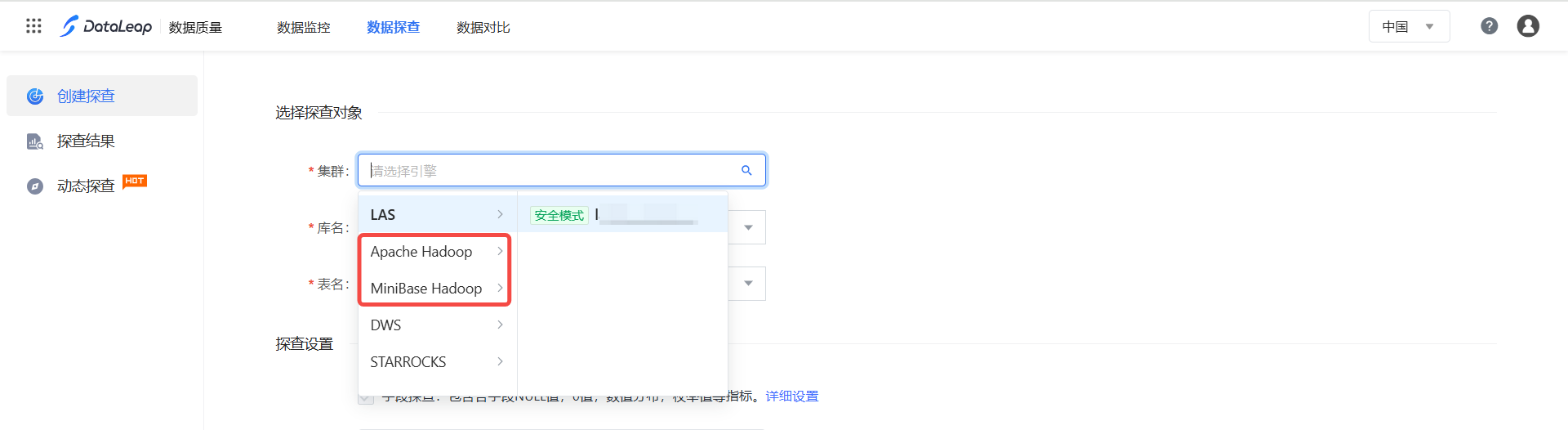This screenshot has height=430, width=1568.
Task: Click the DataLeap logo
Action: pyautogui.click(x=105, y=26)
